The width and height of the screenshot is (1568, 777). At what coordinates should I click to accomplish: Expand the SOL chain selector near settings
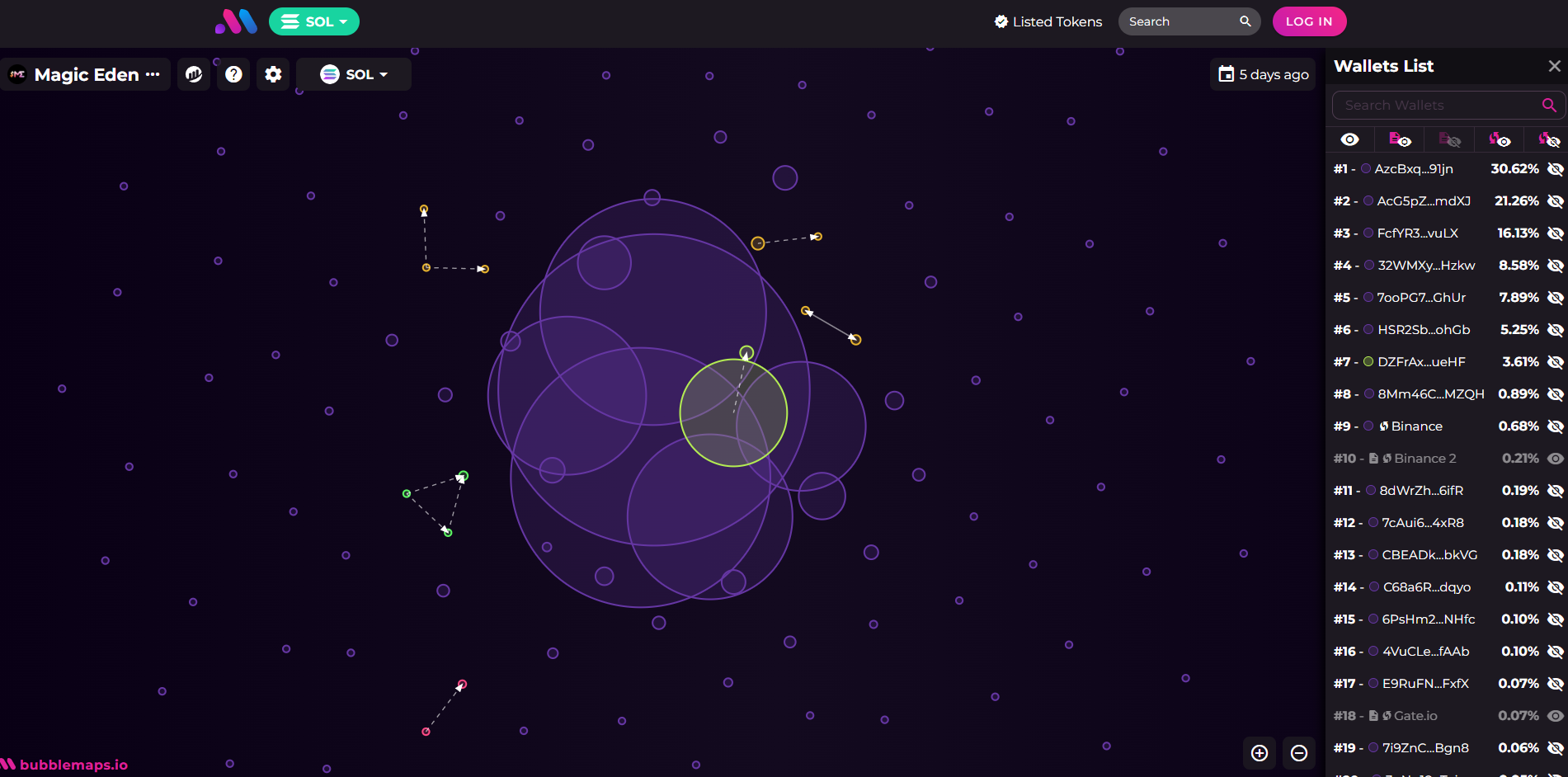click(x=353, y=73)
